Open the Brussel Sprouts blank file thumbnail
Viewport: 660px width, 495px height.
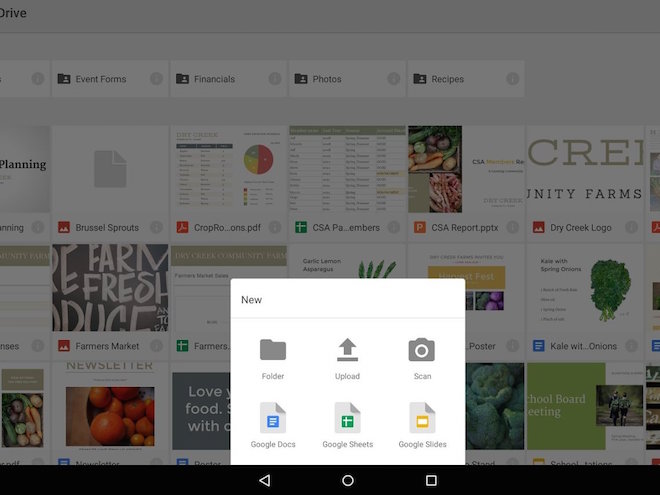(x=110, y=169)
